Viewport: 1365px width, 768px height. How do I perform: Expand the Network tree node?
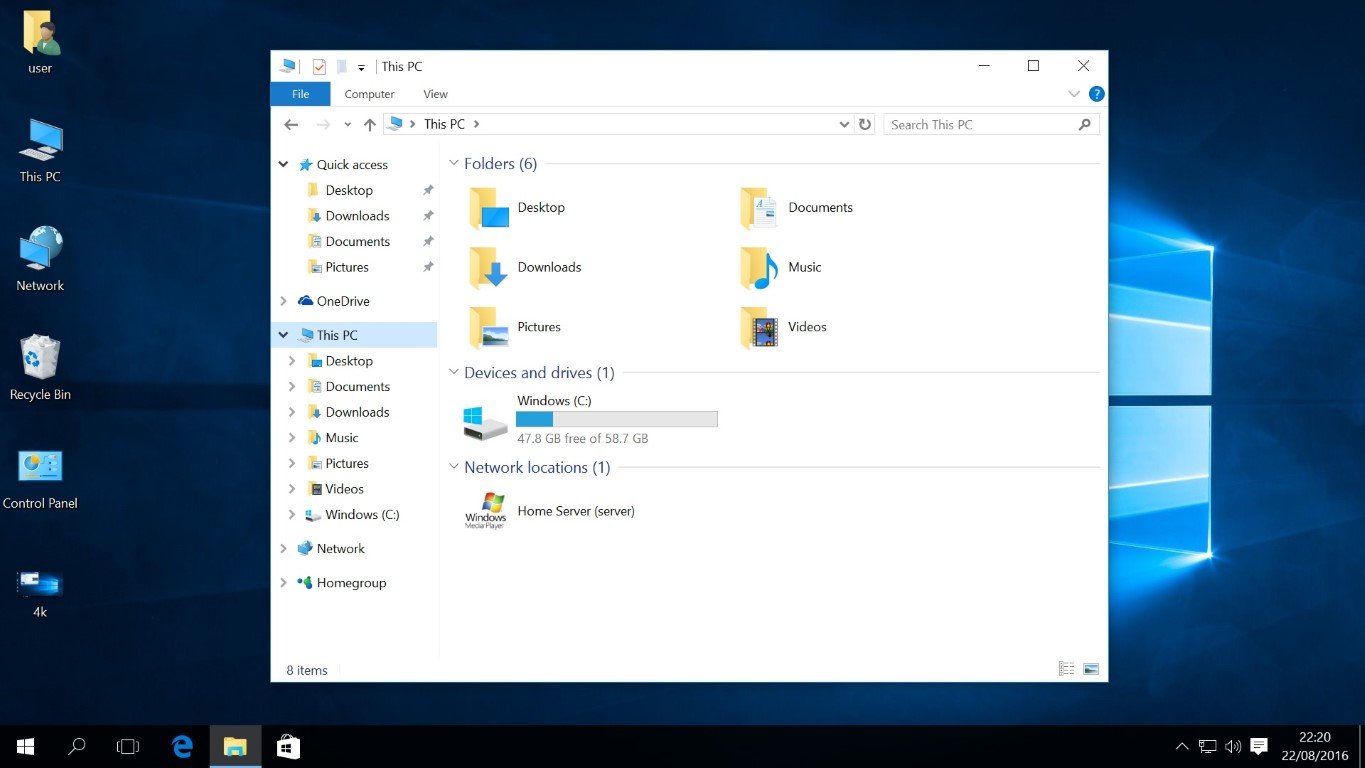point(284,549)
